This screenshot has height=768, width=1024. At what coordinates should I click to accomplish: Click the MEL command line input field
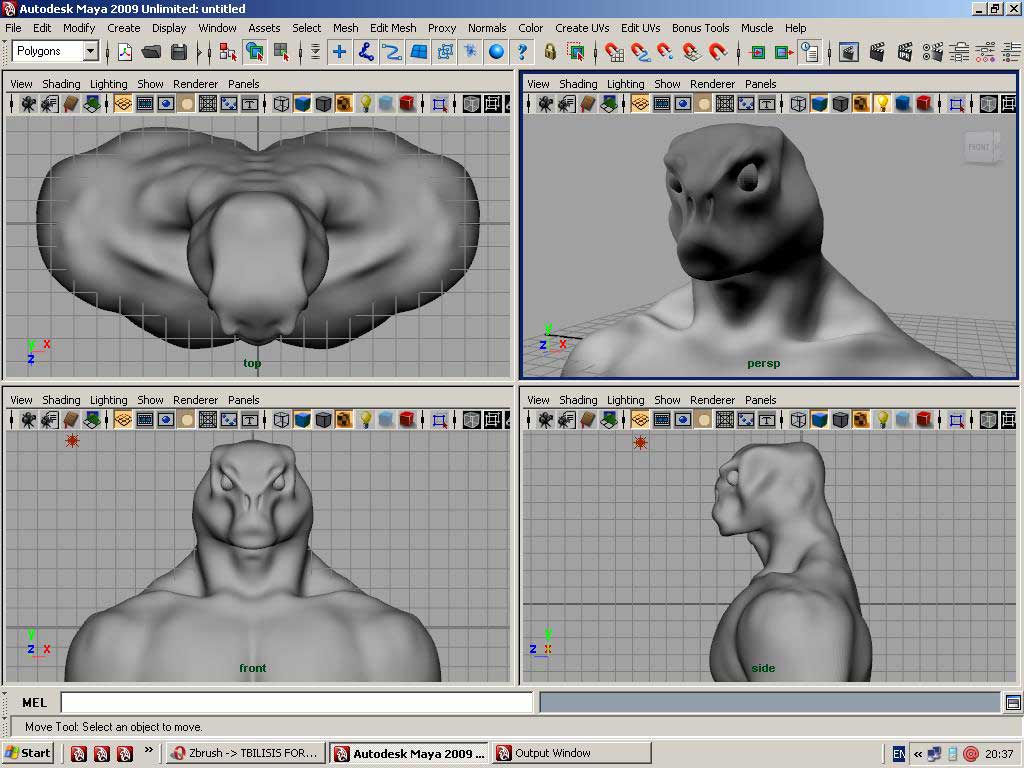296,703
